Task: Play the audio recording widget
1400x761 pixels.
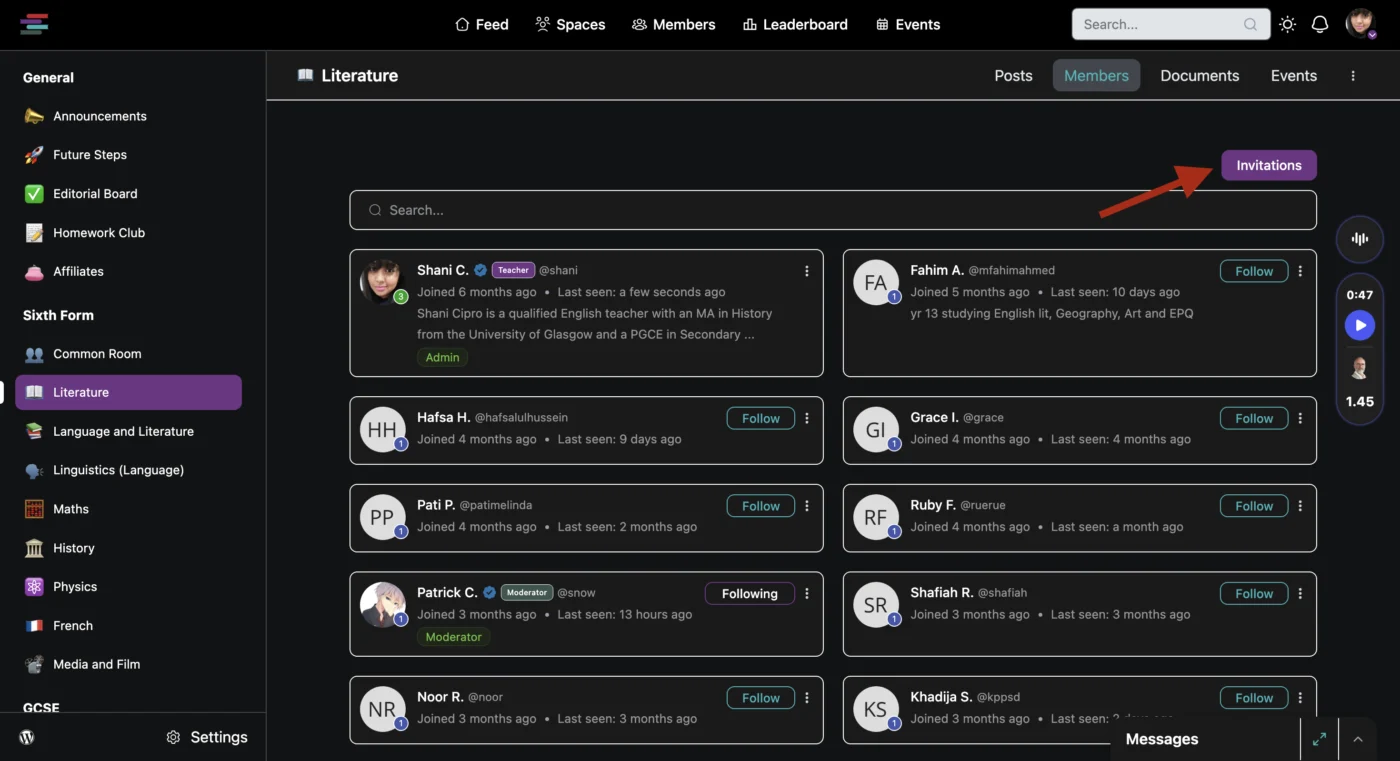Action: coord(1359,325)
